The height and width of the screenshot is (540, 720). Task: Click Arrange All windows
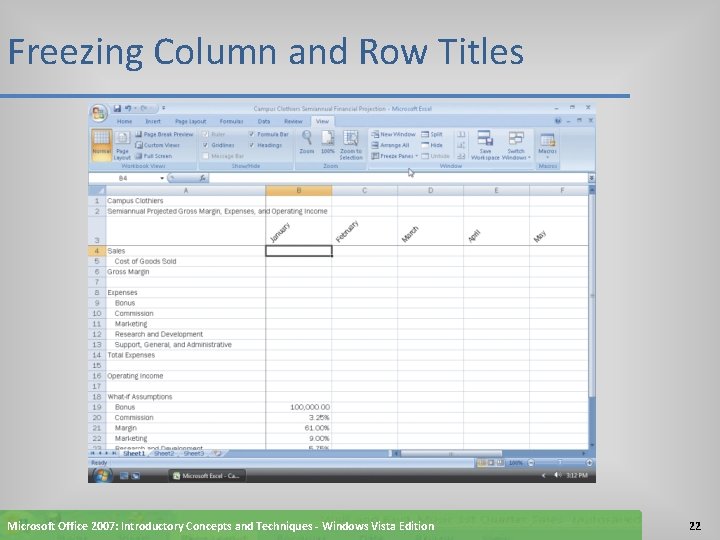390,145
